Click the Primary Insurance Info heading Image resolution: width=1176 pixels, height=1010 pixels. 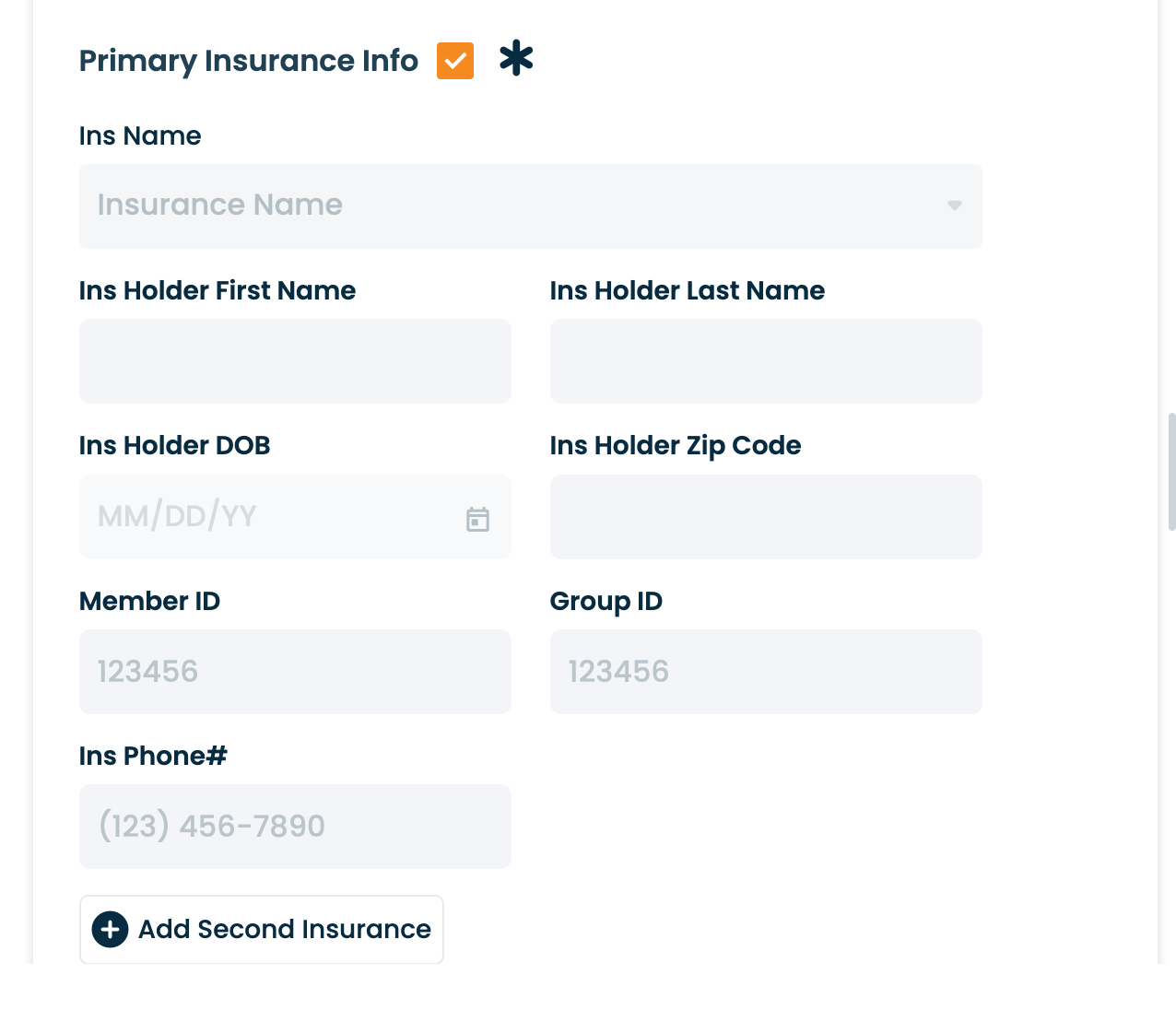click(248, 61)
